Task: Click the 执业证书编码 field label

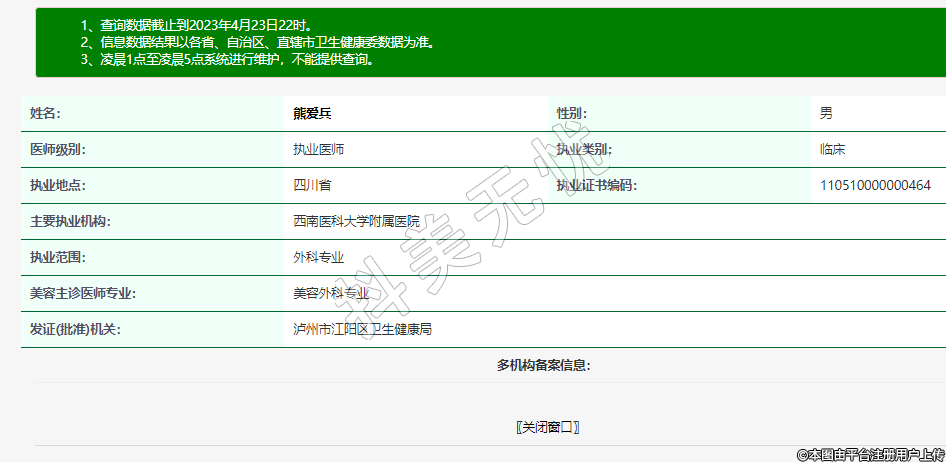Action: 596,185
